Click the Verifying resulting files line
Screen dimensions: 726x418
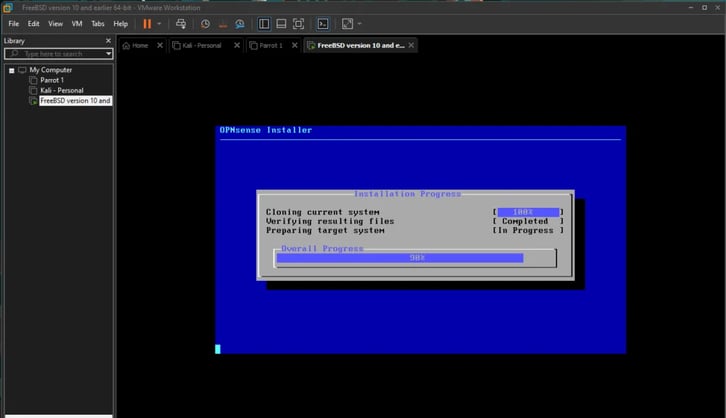330,221
